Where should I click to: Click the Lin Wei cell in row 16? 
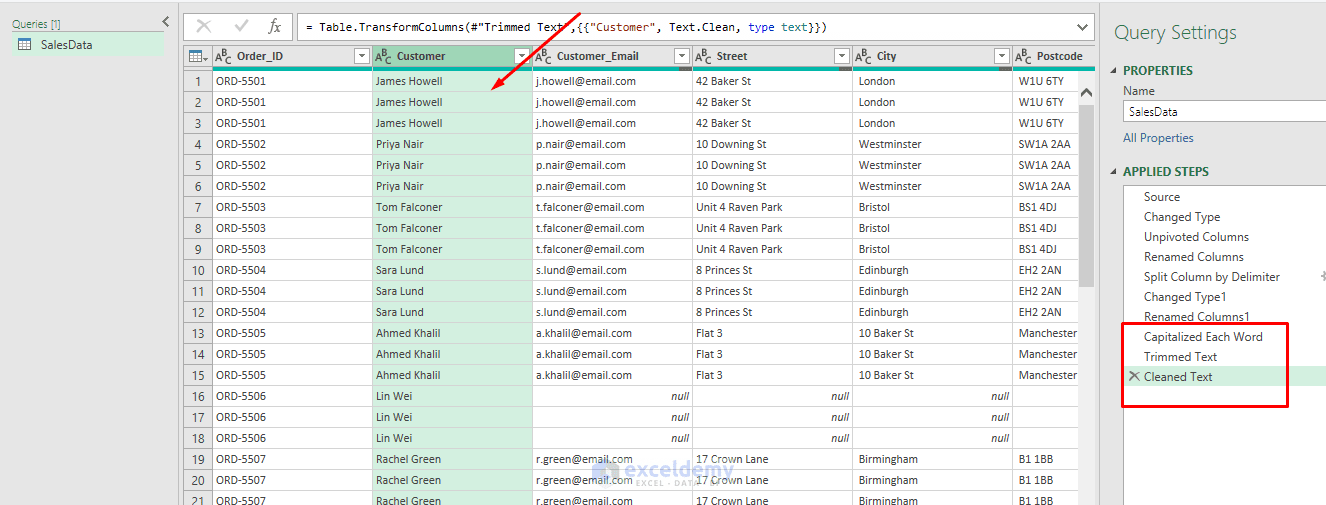[452, 396]
